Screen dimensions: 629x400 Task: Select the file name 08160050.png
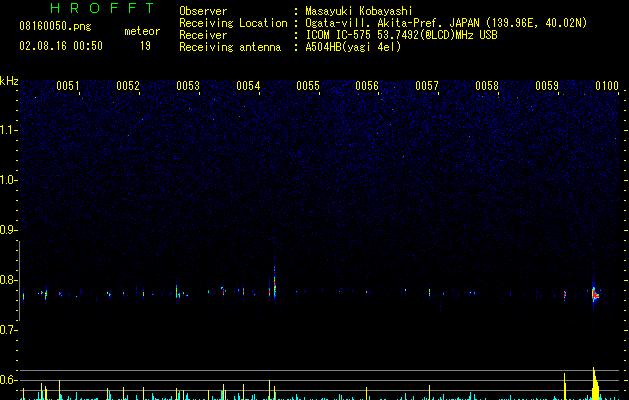point(55,27)
